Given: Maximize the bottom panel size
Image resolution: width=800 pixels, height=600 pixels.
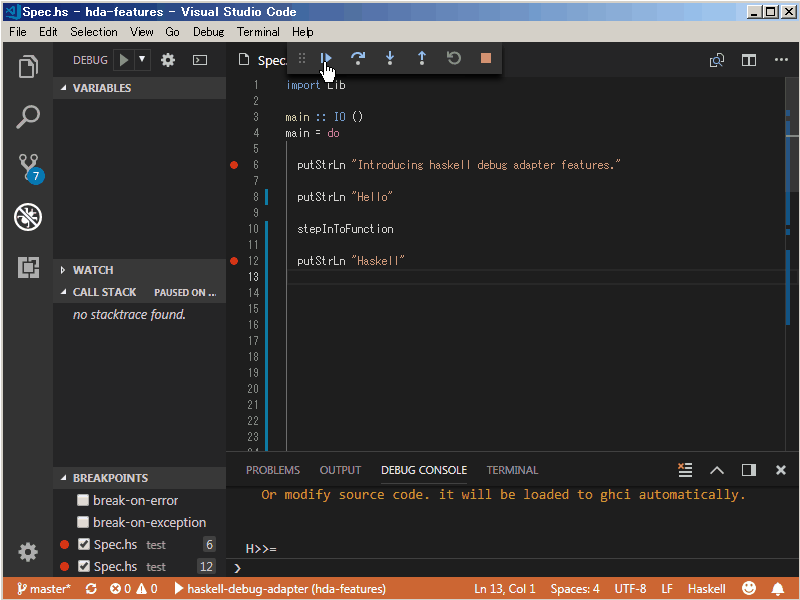Looking at the screenshot, I should 717,470.
